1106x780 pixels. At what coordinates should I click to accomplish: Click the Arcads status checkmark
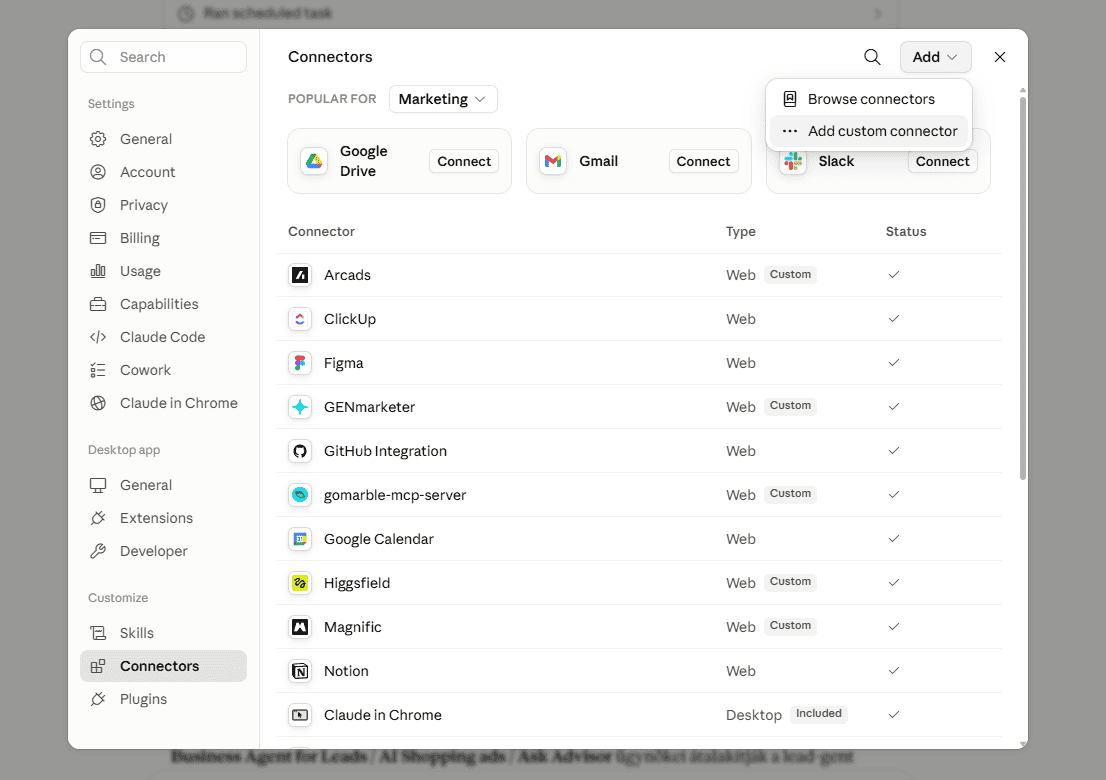(x=894, y=274)
